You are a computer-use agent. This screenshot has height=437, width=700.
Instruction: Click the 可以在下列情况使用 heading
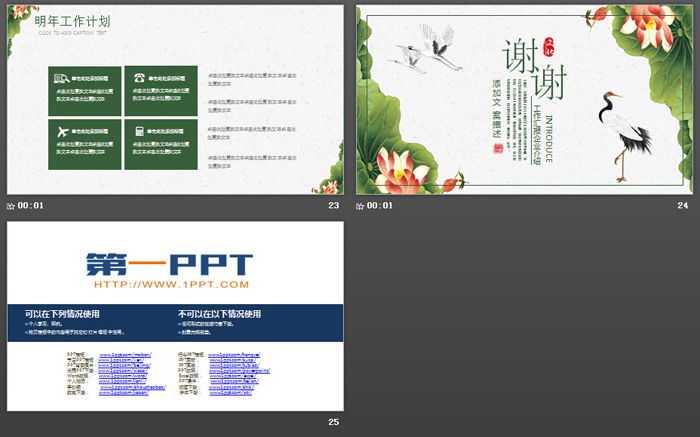point(62,314)
